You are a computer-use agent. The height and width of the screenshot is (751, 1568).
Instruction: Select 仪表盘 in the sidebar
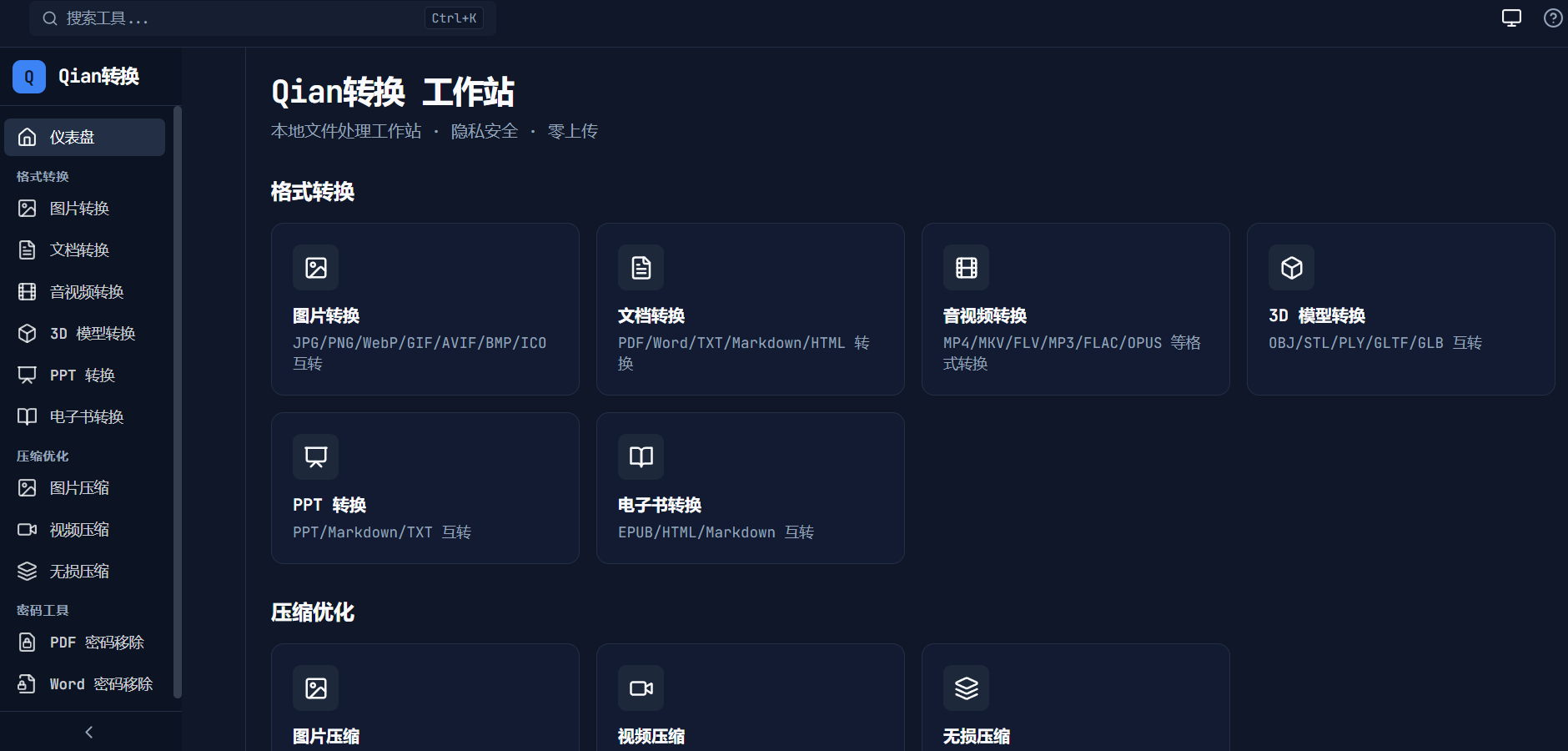pyautogui.click(x=85, y=137)
